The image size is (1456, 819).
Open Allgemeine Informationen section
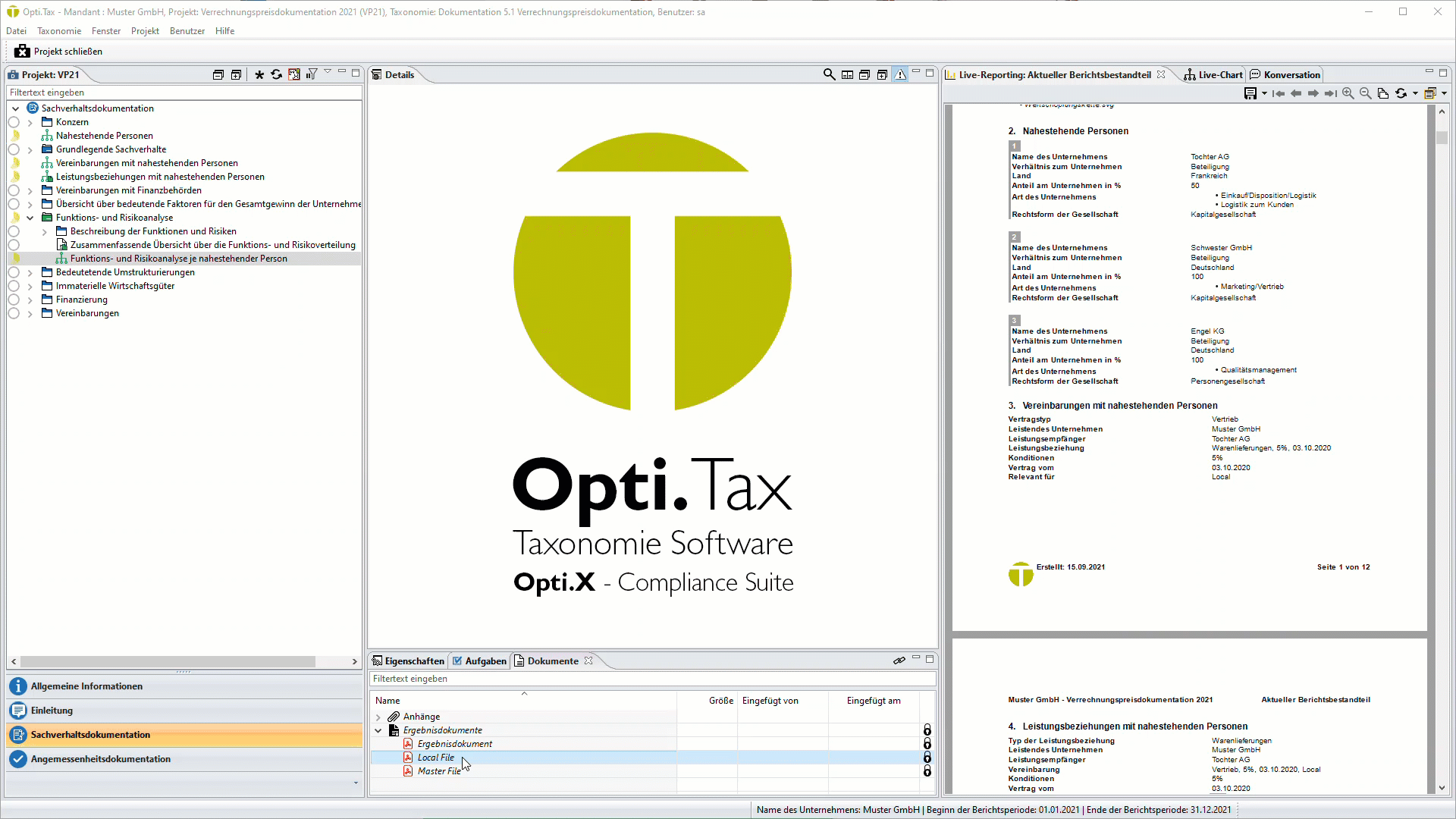coord(184,686)
